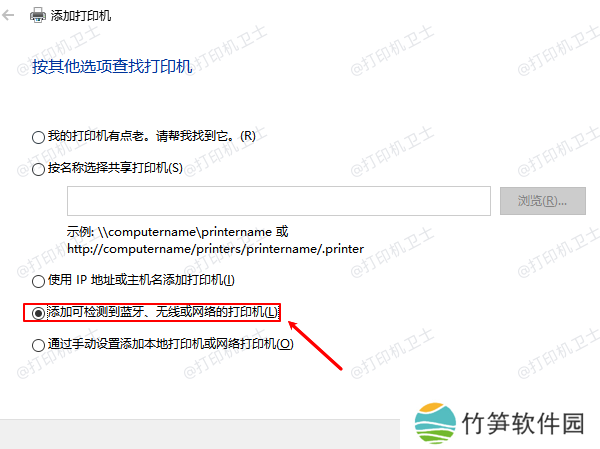Go back using the left arrow icon
The image size is (600, 449).
tap(8, 16)
